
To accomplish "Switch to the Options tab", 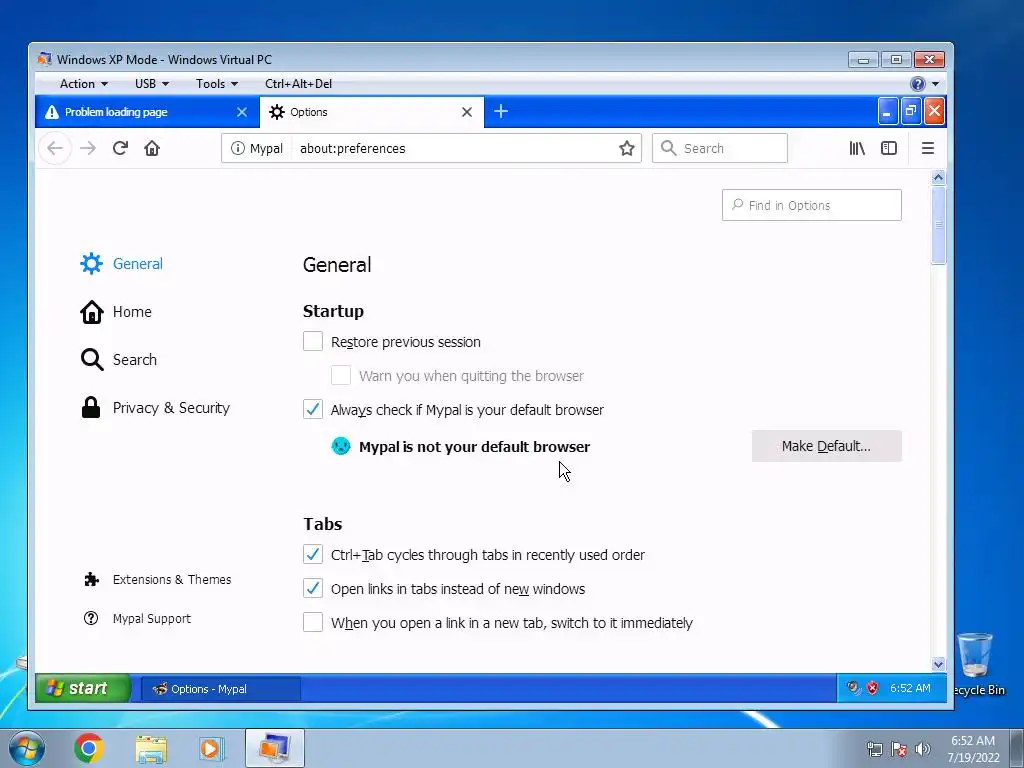I will (372, 112).
